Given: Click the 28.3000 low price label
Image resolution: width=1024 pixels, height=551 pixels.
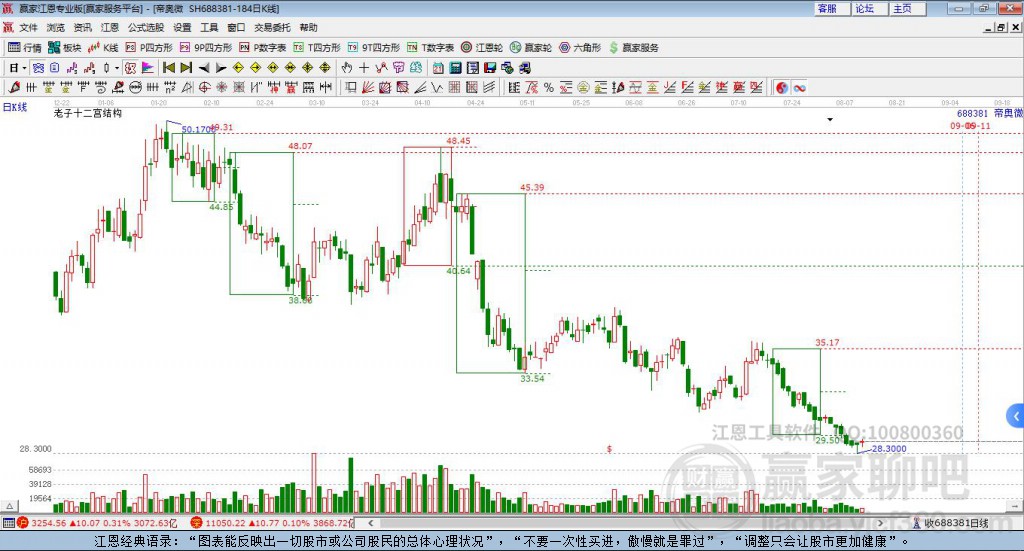Looking at the screenshot, I should coord(889,449).
